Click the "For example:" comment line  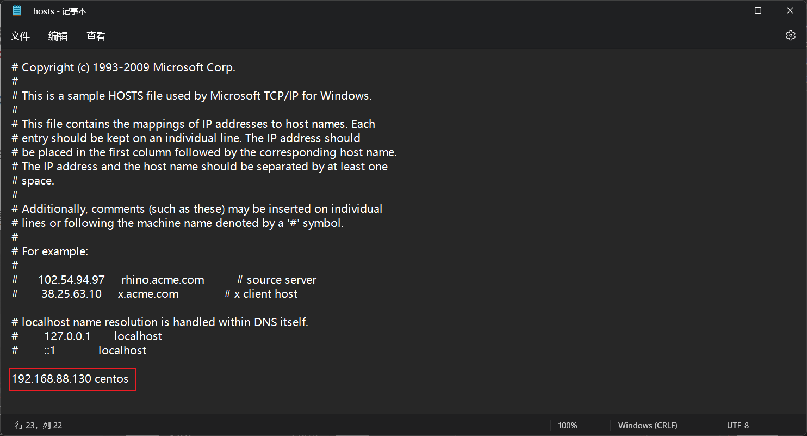pos(50,252)
